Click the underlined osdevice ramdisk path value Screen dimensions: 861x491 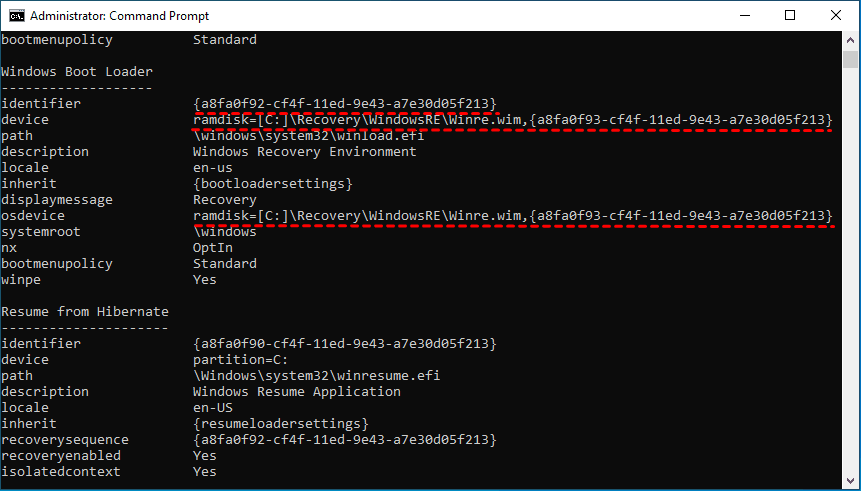pos(512,216)
